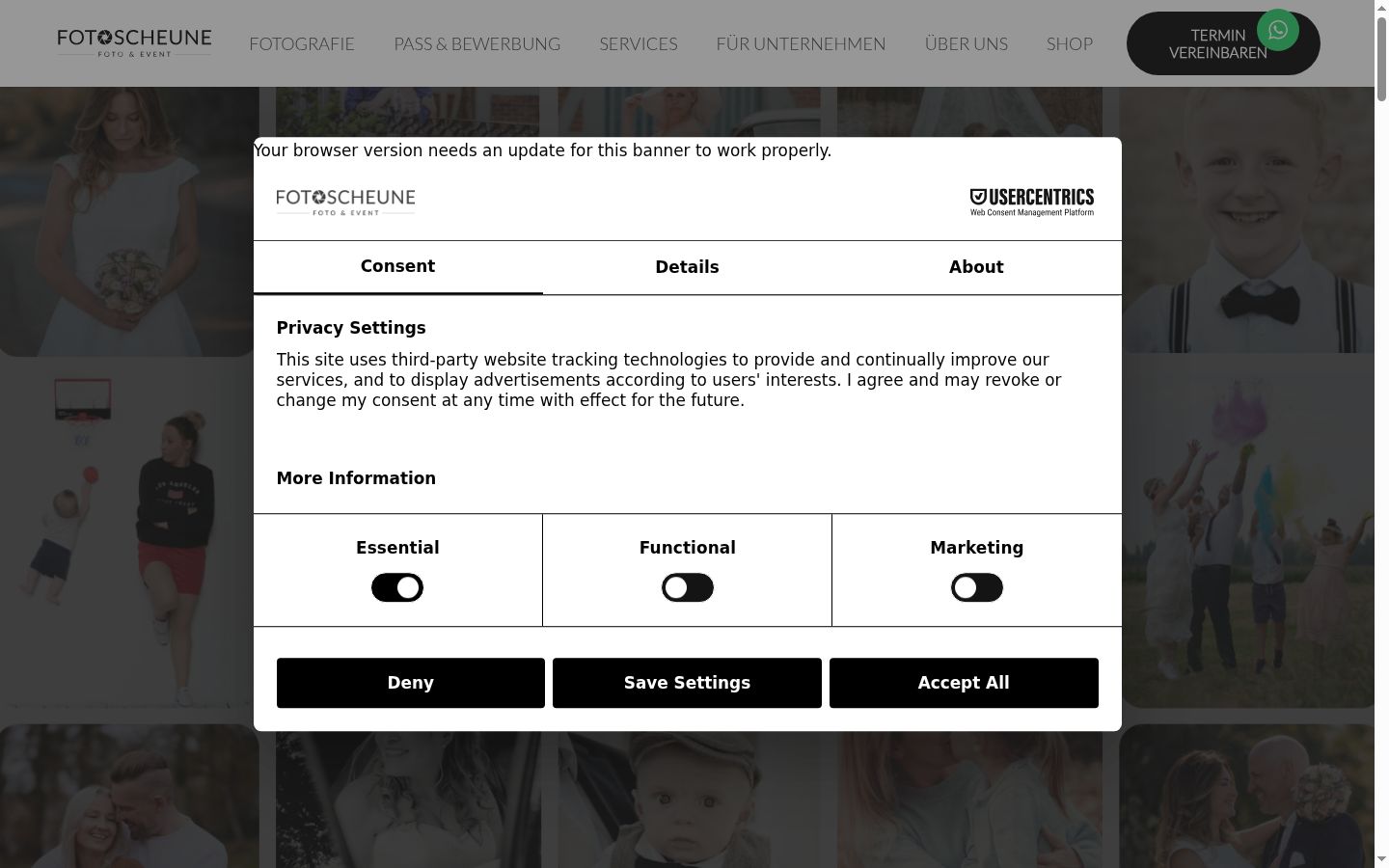Click the Fotoscheune logo inside the consent dialog

coord(345,202)
